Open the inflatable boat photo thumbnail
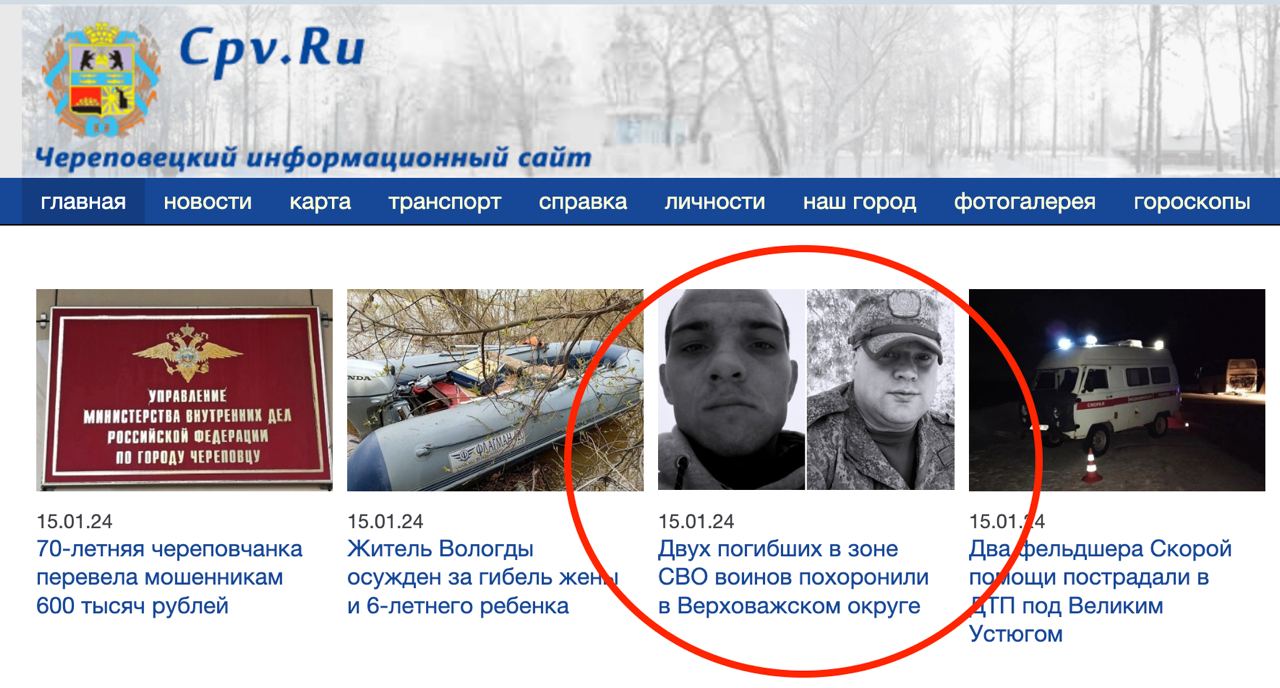This screenshot has height=688, width=1280. [495, 390]
